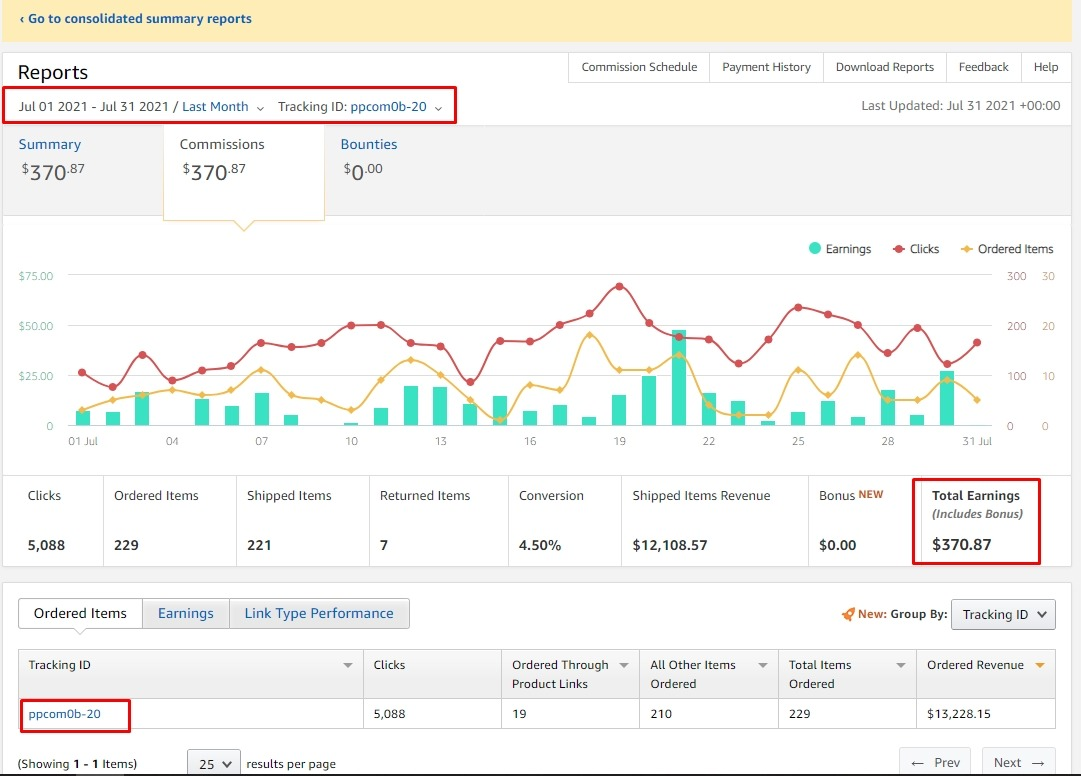The image size is (1081, 776).
Task: Select the Bounties earnings panel
Action: click(x=369, y=160)
